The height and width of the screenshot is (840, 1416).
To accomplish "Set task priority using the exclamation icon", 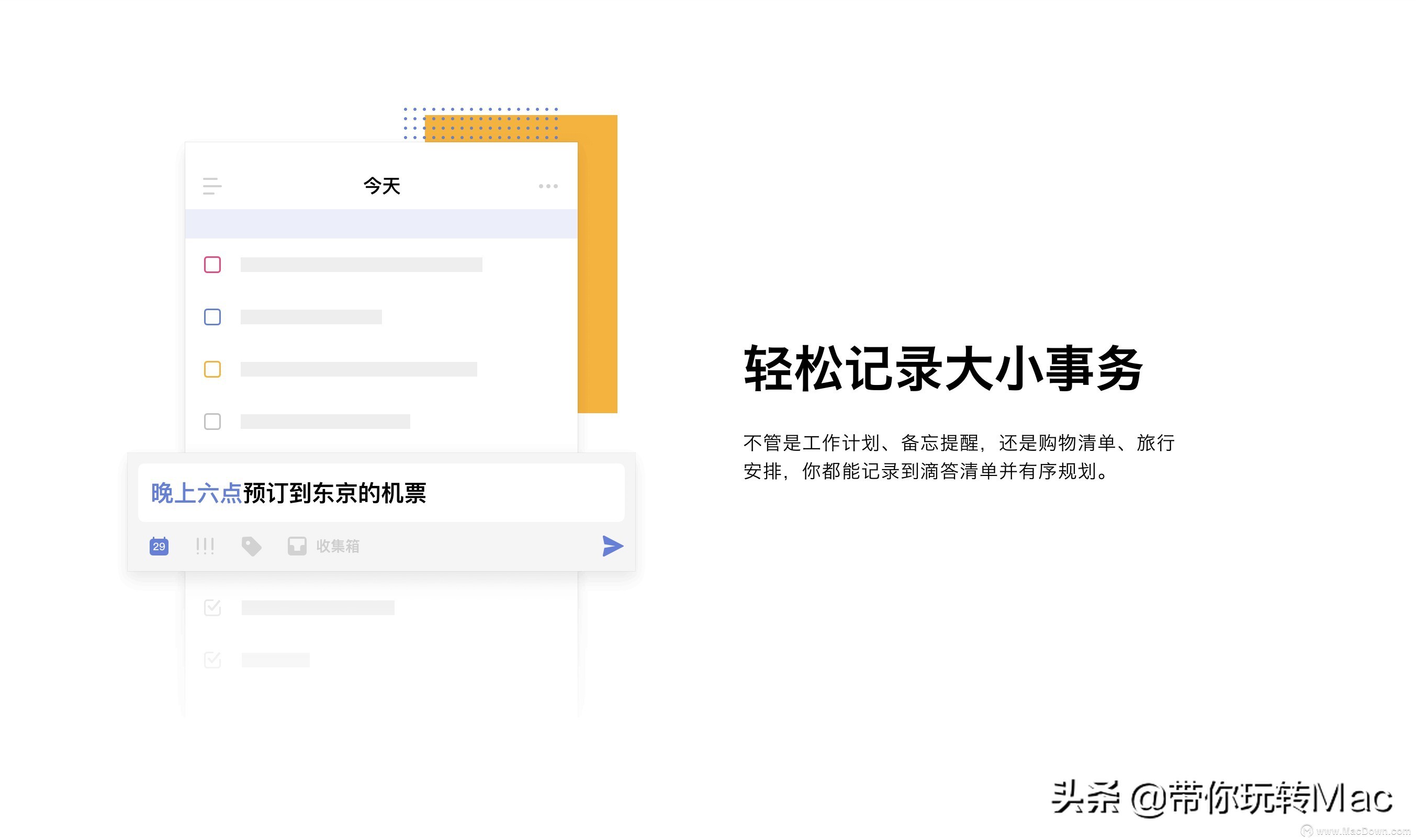I will click(x=205, y=546).
